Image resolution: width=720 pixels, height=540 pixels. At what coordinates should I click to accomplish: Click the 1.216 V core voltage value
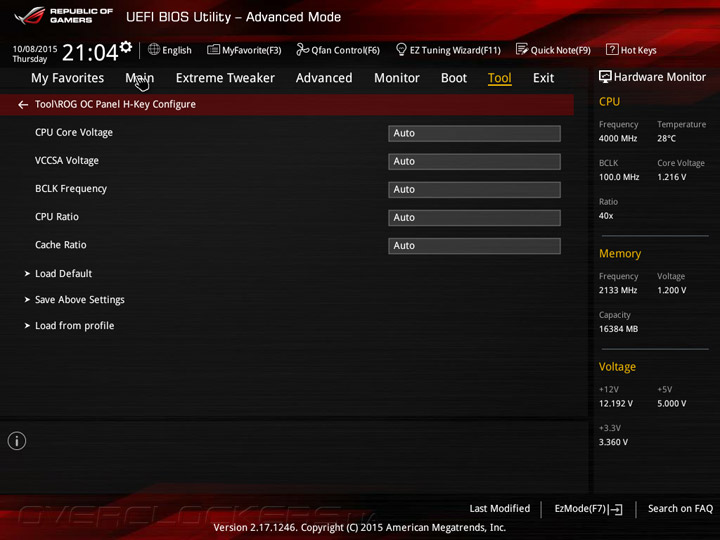pos(672,177)
